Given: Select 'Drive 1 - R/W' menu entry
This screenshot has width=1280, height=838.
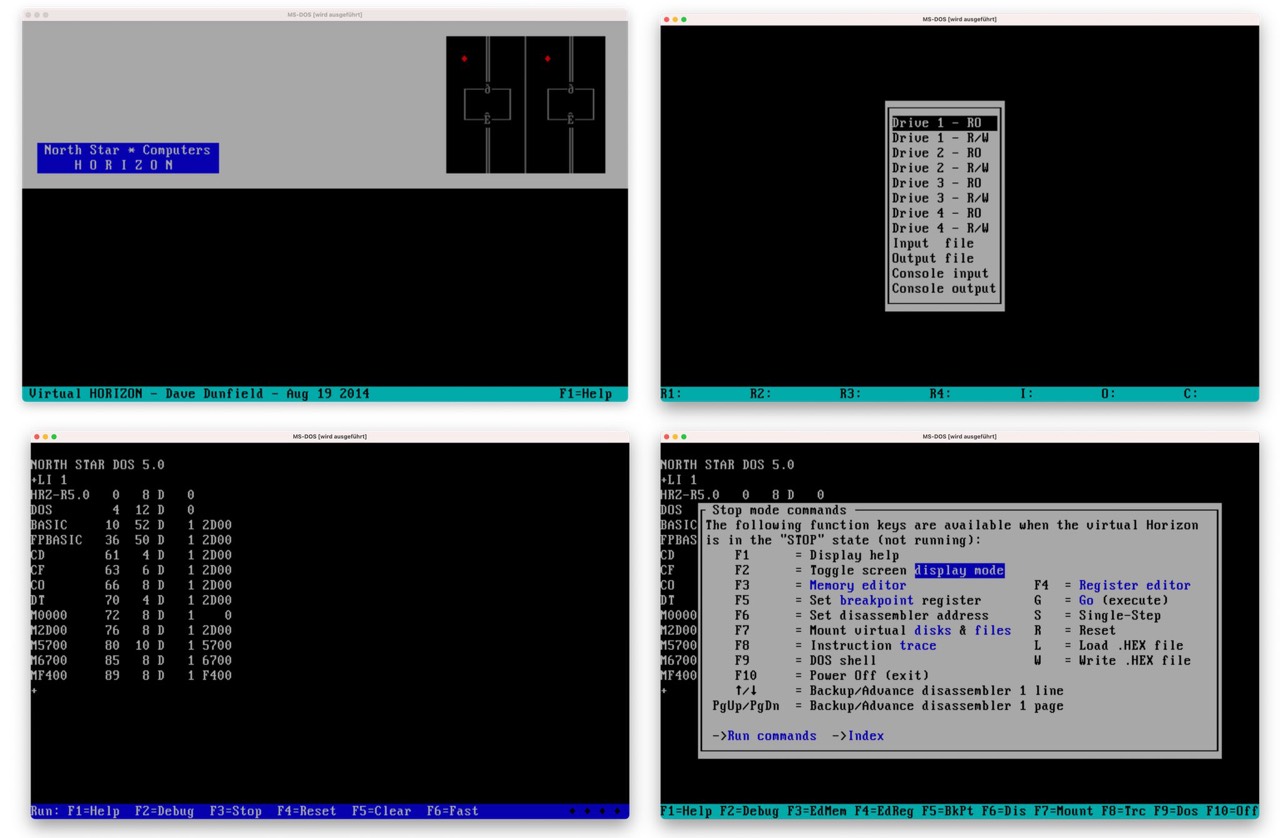Looking at the screenshot, I should 944,138.
